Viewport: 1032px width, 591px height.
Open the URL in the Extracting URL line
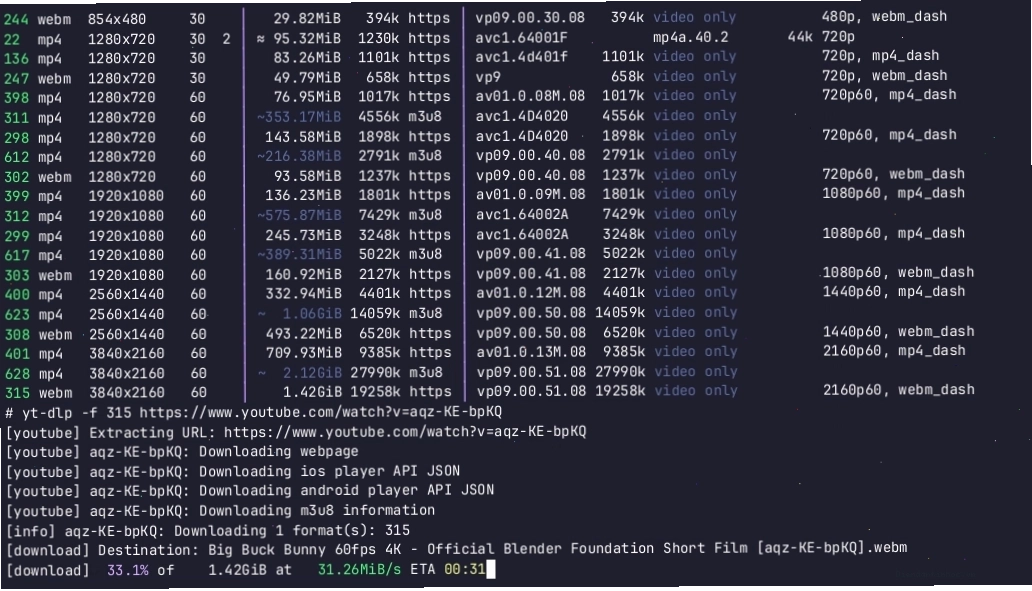[x=405, y=432]
